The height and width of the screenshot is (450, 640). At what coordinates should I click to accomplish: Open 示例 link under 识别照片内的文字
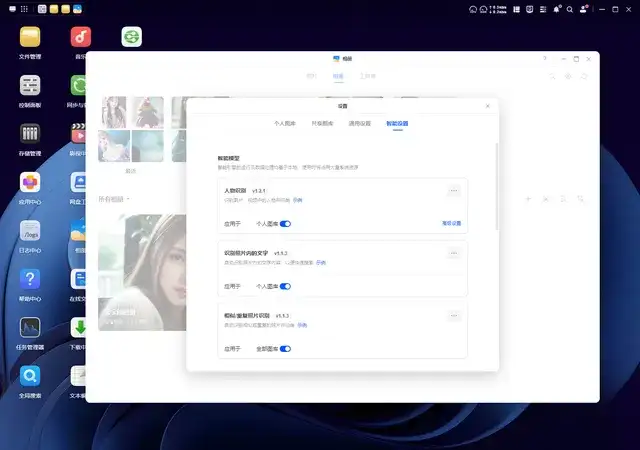321,263
